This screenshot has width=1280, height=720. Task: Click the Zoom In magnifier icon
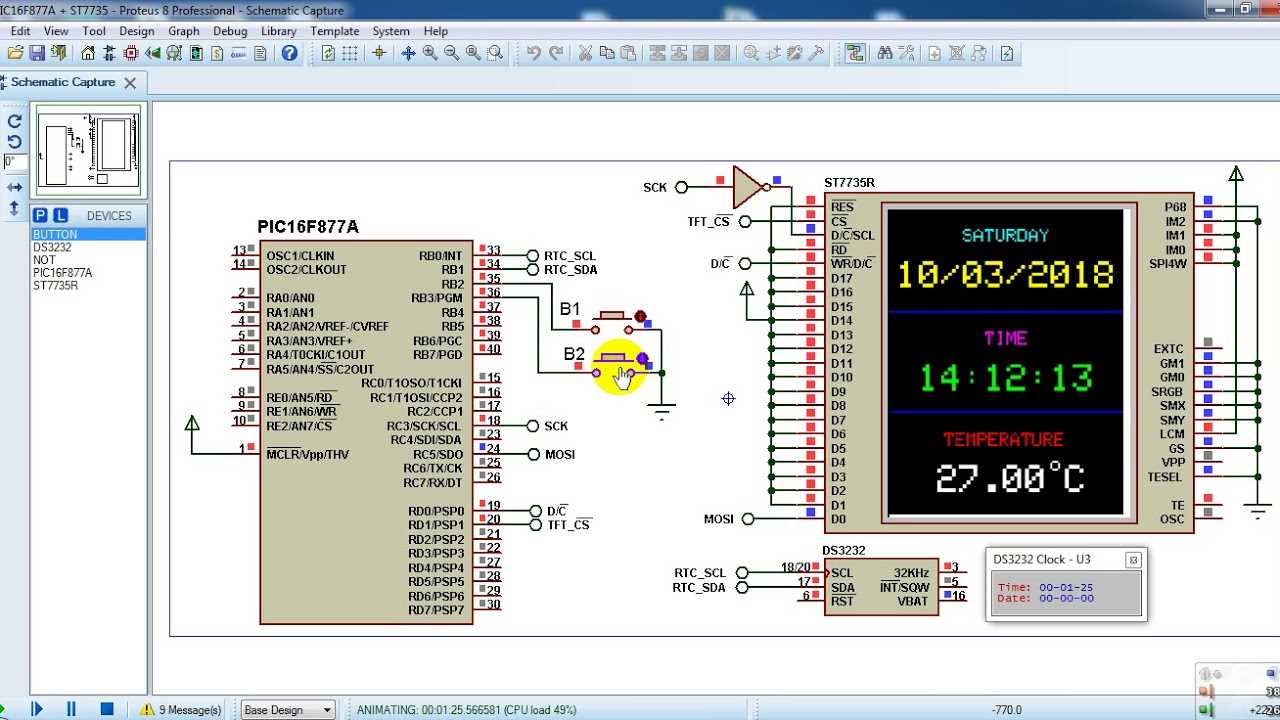(x=430, y=53)
